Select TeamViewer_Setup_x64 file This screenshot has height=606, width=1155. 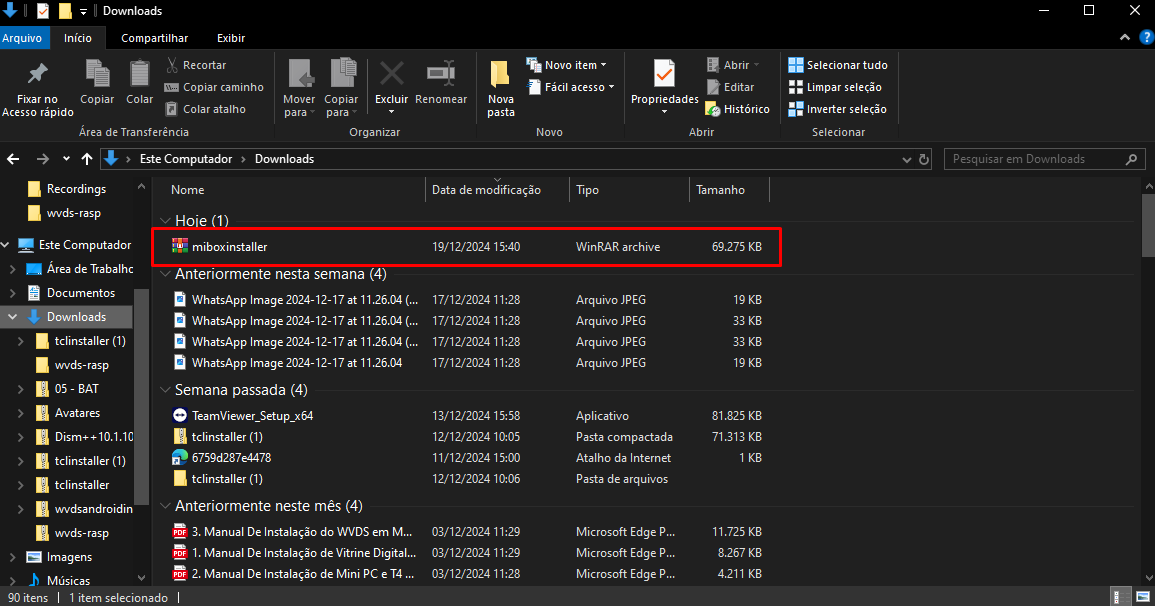pyautogui.click(x=466, y=416)
